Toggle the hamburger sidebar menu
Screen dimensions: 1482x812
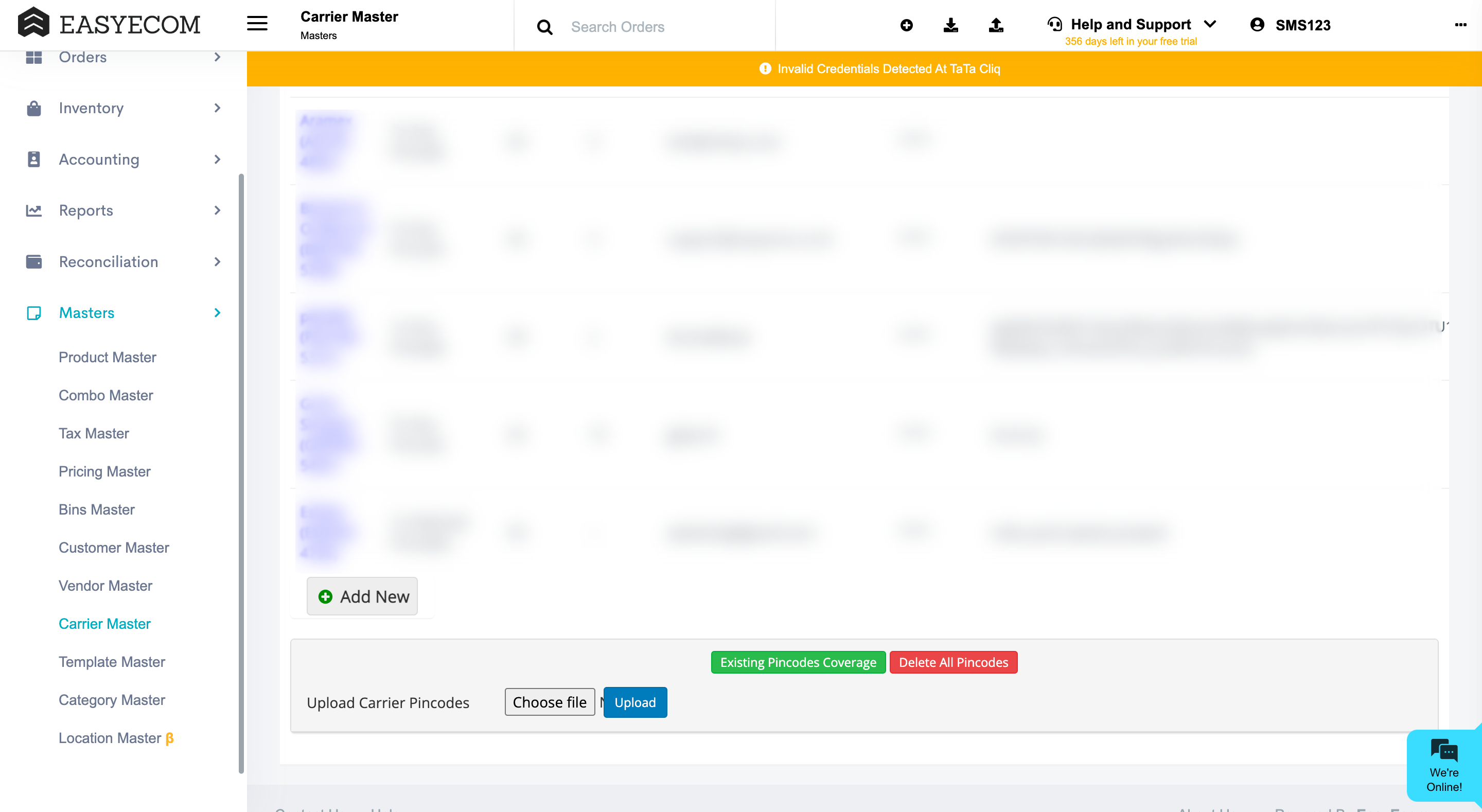(257, 24)
